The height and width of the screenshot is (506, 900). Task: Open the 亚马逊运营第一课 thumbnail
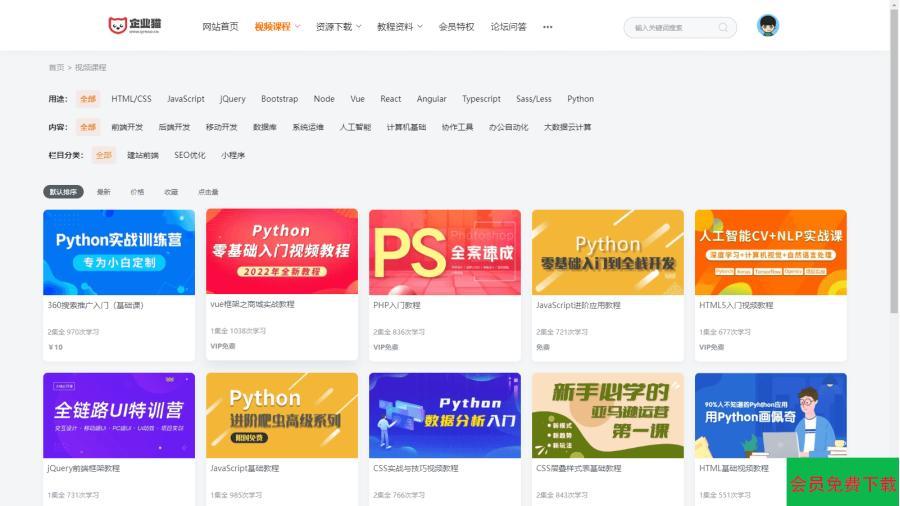point(608,415)
